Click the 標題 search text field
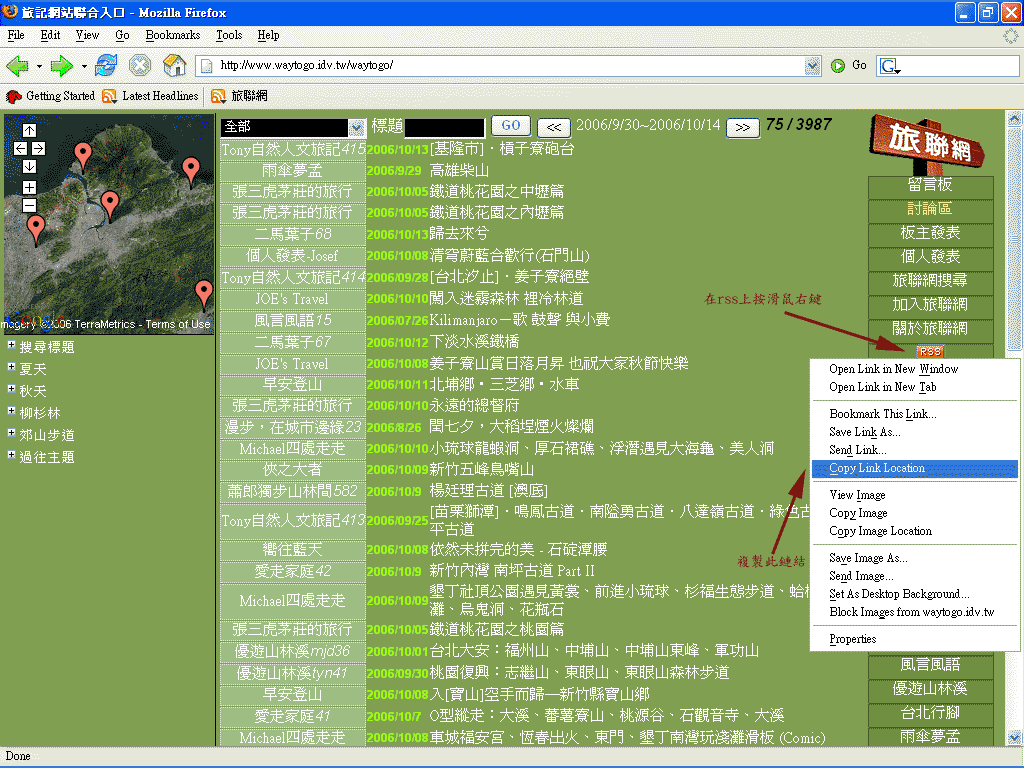Viewport: 1024px width, 768px height. (444, 127)
